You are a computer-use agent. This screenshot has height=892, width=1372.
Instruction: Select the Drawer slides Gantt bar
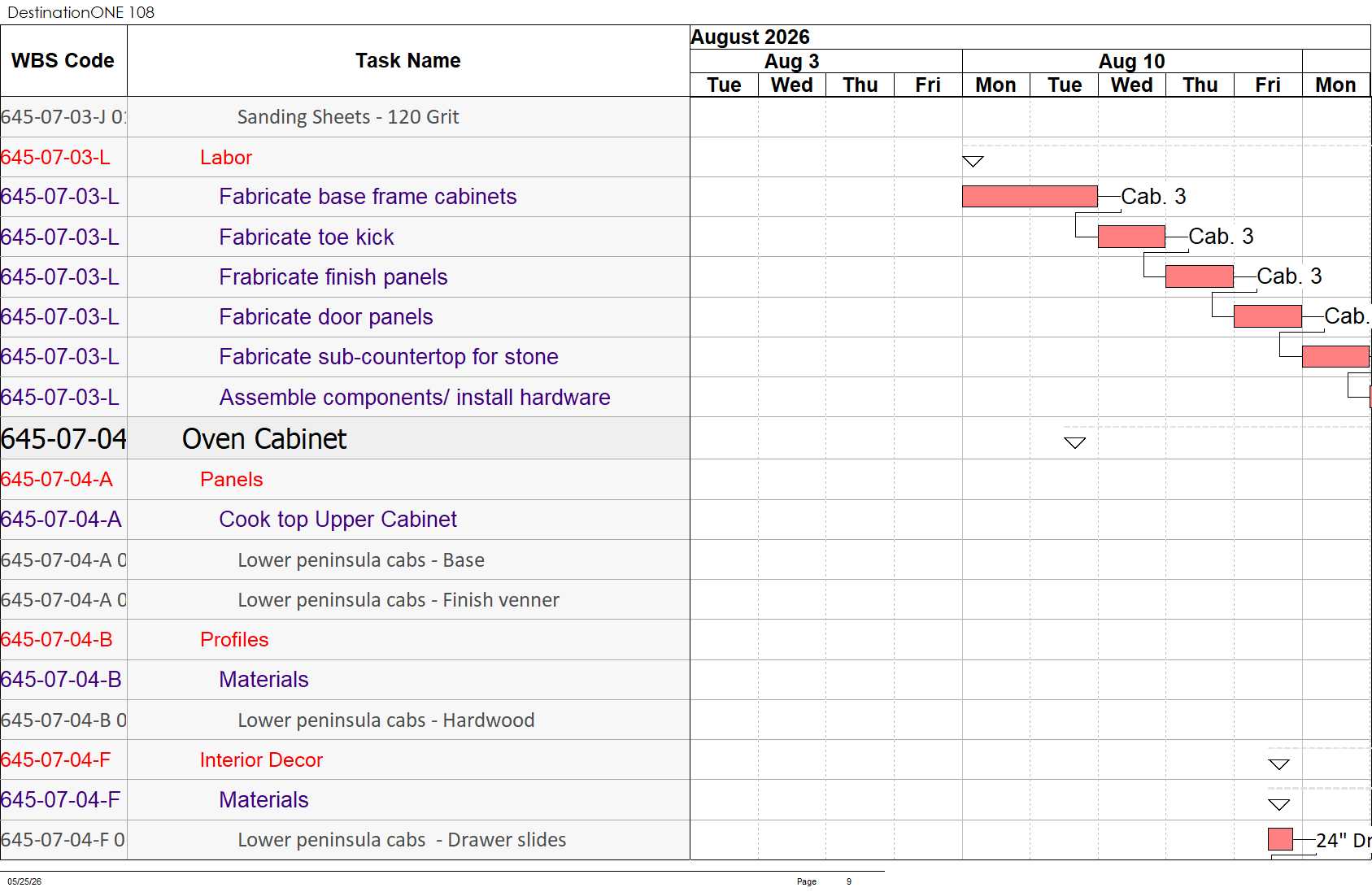[x=1280, y=839]
